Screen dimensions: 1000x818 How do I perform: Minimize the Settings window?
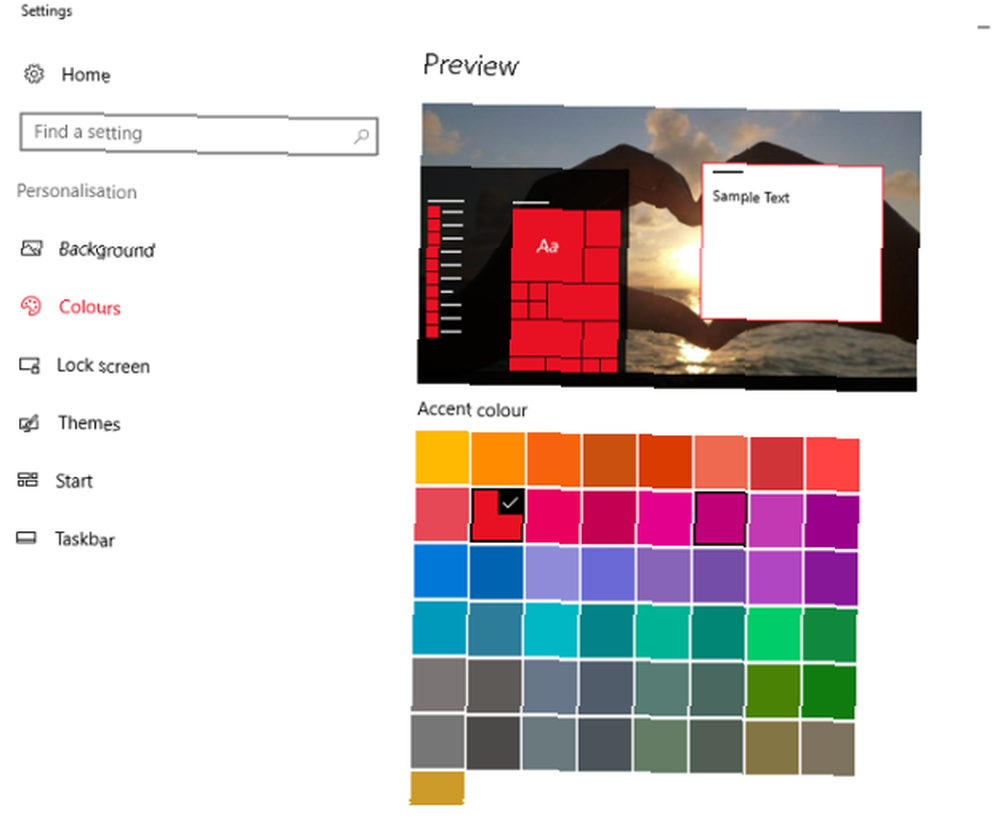pyautogui.click(x=983, y=27)
